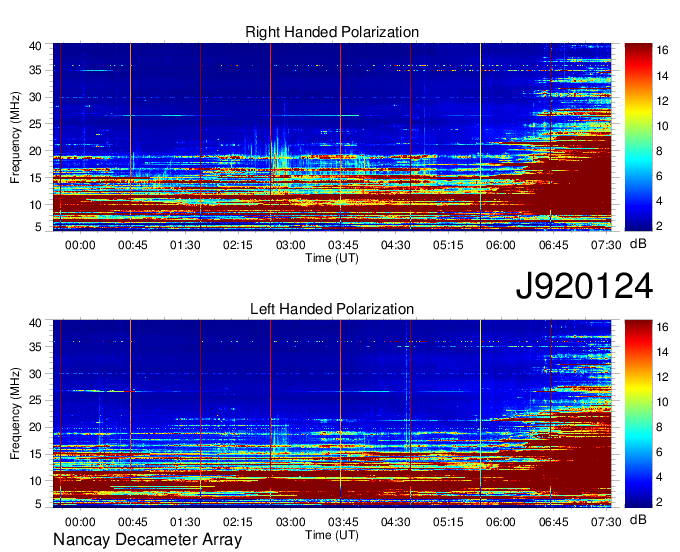Click the 16 dB label on the top colorbar
Image resolution: width=680 pixels, height=552 pixels.
tap(662, 50)
